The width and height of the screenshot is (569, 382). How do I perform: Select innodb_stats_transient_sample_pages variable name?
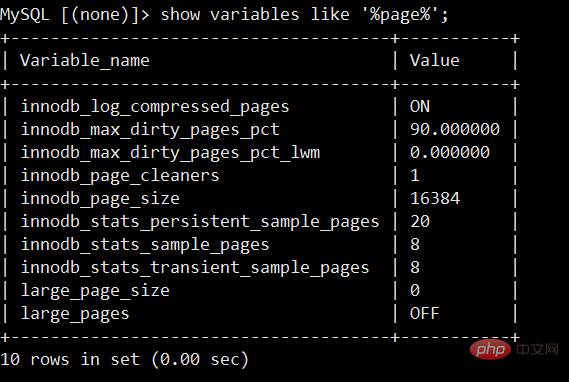click(195, 268)
